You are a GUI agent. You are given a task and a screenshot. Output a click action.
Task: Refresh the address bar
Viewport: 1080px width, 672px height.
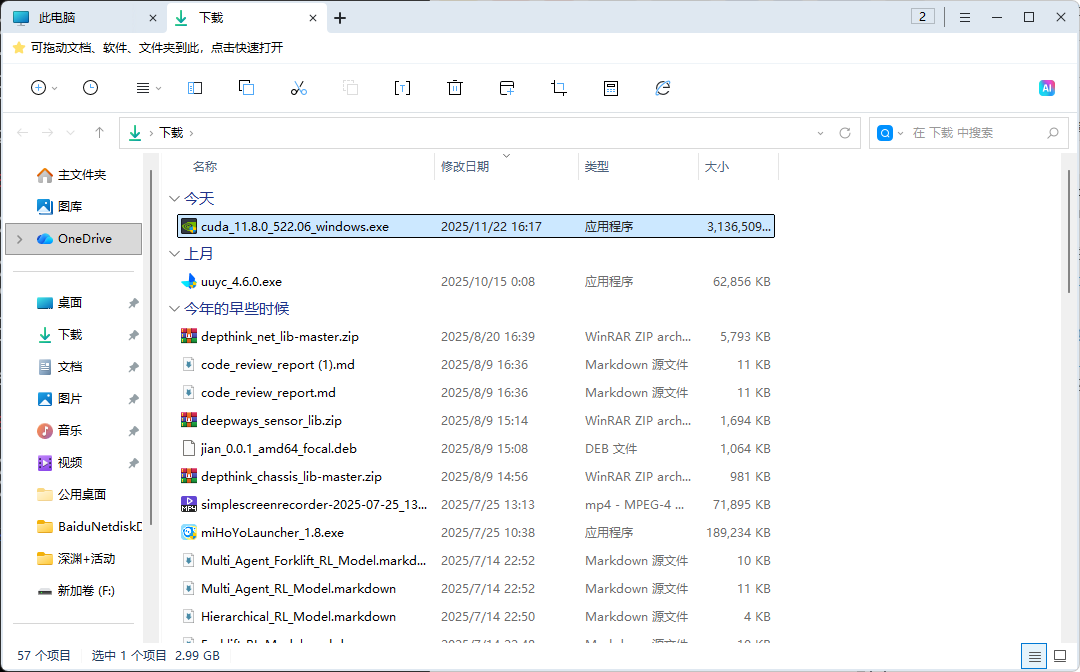[844, 133]
